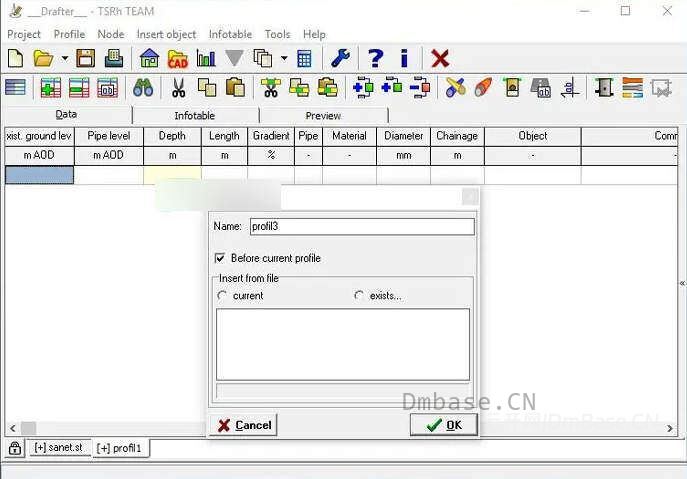Select the [+] sanet.st bottom tab
This screenshot has width=687, height=479.
tap(59, 447)
